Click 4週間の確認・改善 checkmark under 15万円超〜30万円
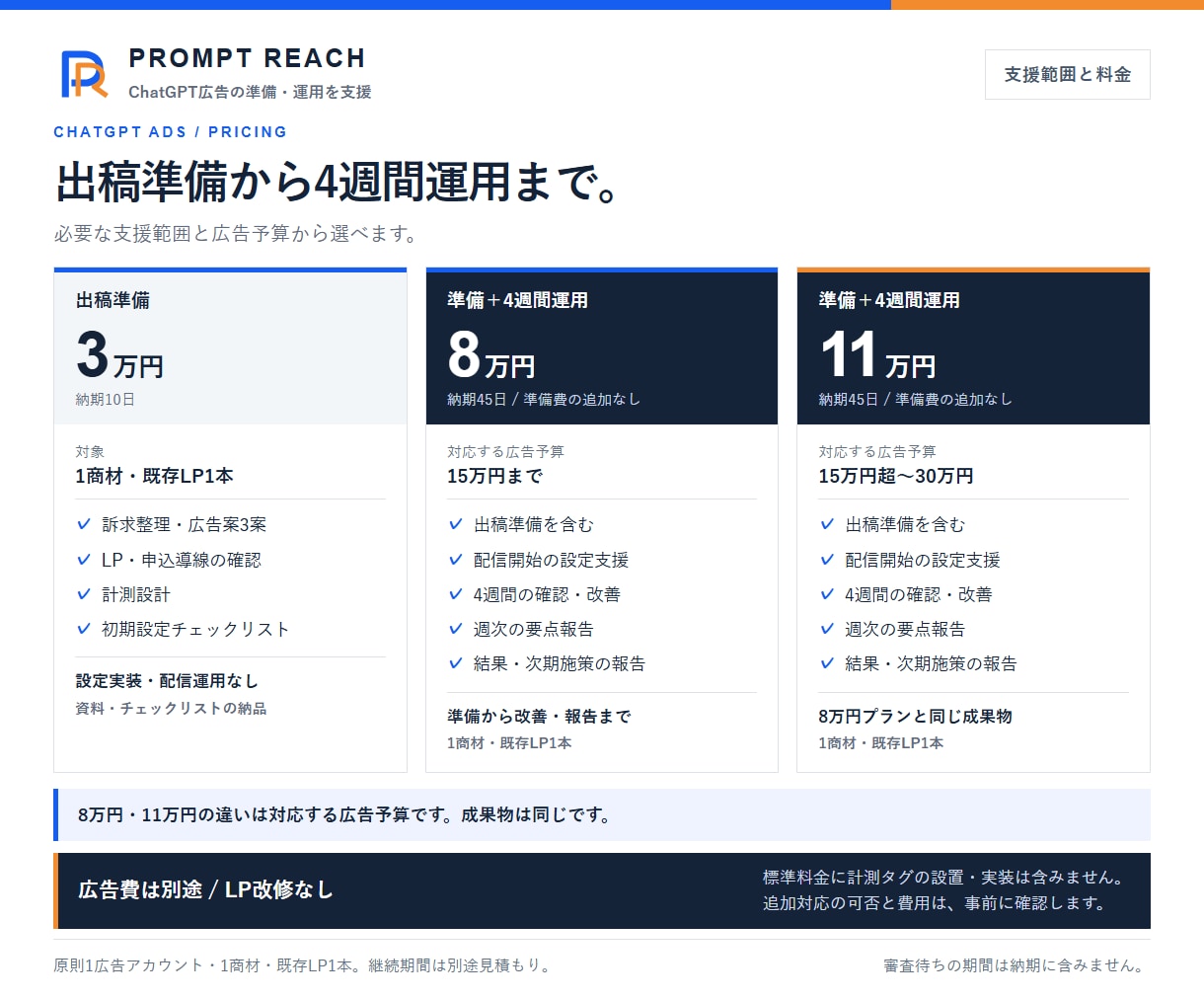1204x999 pixels. [827, 594]
